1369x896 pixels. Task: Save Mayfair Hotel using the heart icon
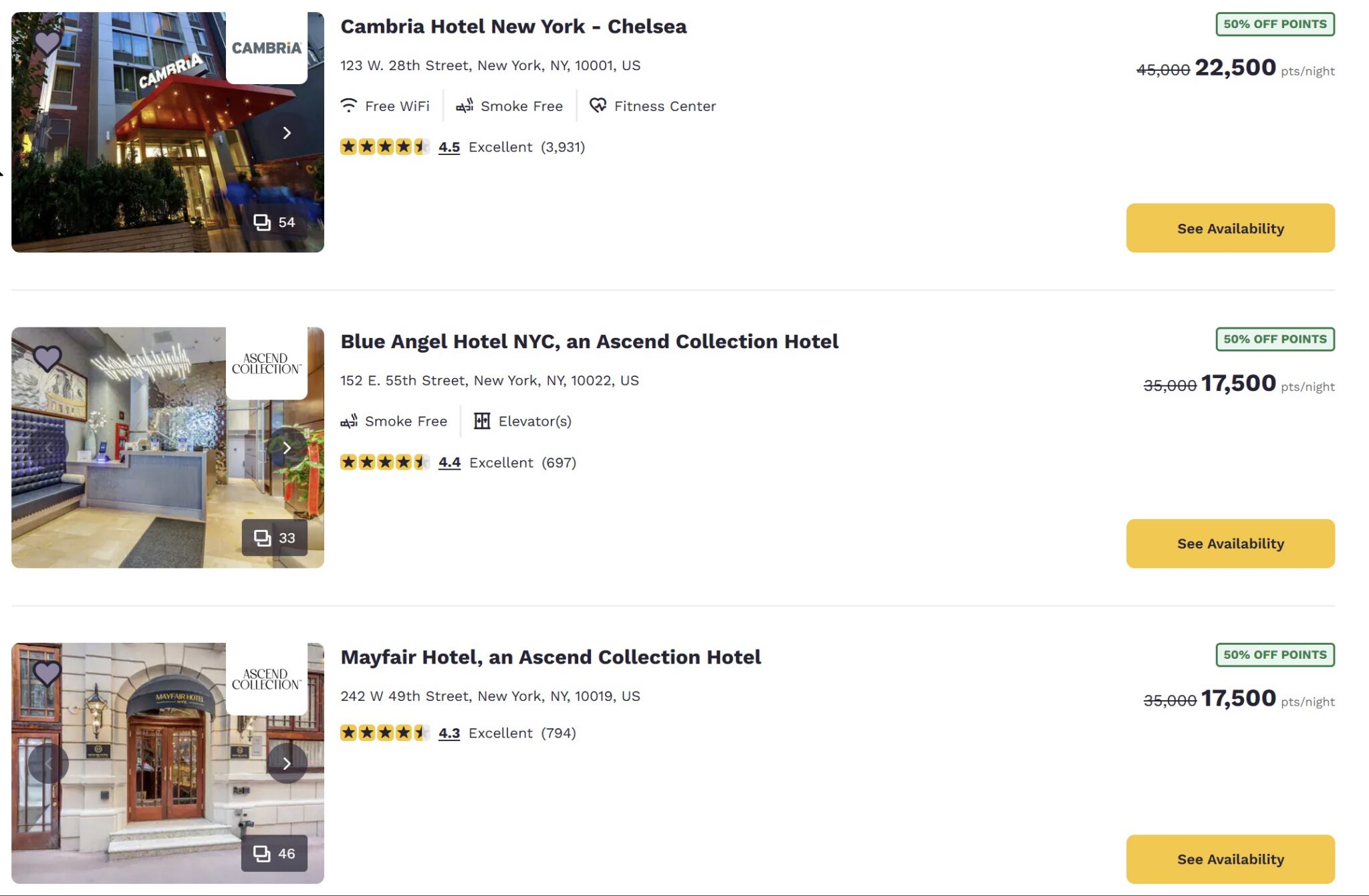(47, 674)
